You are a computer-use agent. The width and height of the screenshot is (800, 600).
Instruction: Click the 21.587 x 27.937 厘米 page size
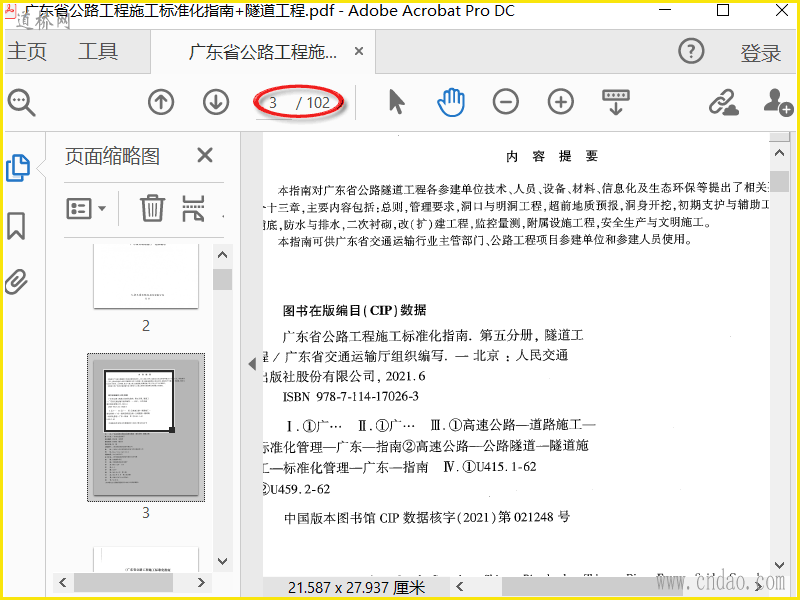(x=356, y=587)
